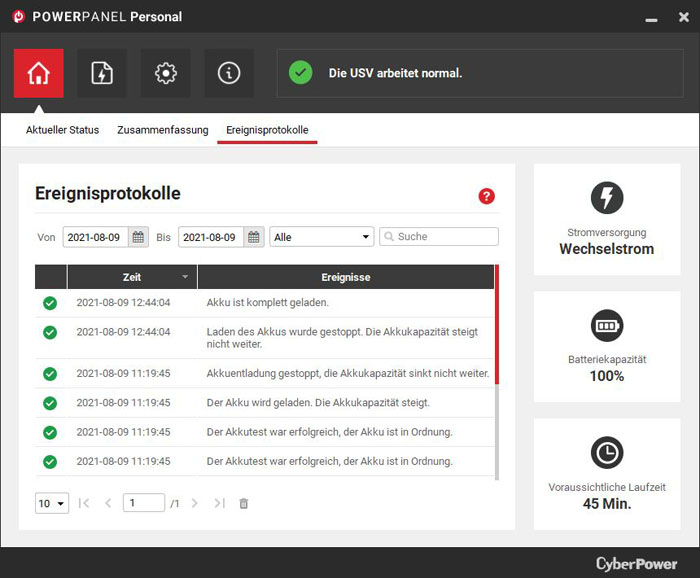700x578 pixels.
Task: Click the PowerPanel logo icon
Action: tap(19, 17)
